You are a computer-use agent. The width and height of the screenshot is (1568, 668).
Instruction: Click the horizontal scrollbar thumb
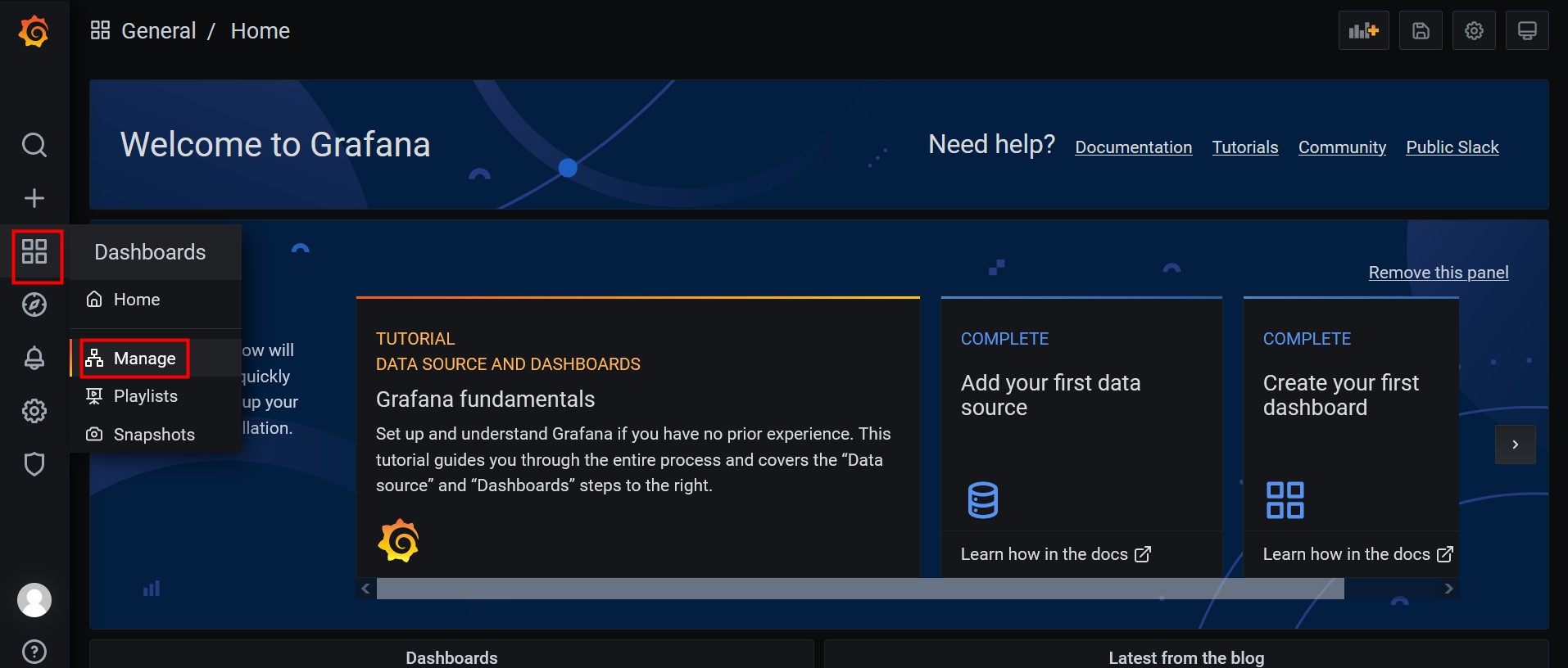(860, 589)
